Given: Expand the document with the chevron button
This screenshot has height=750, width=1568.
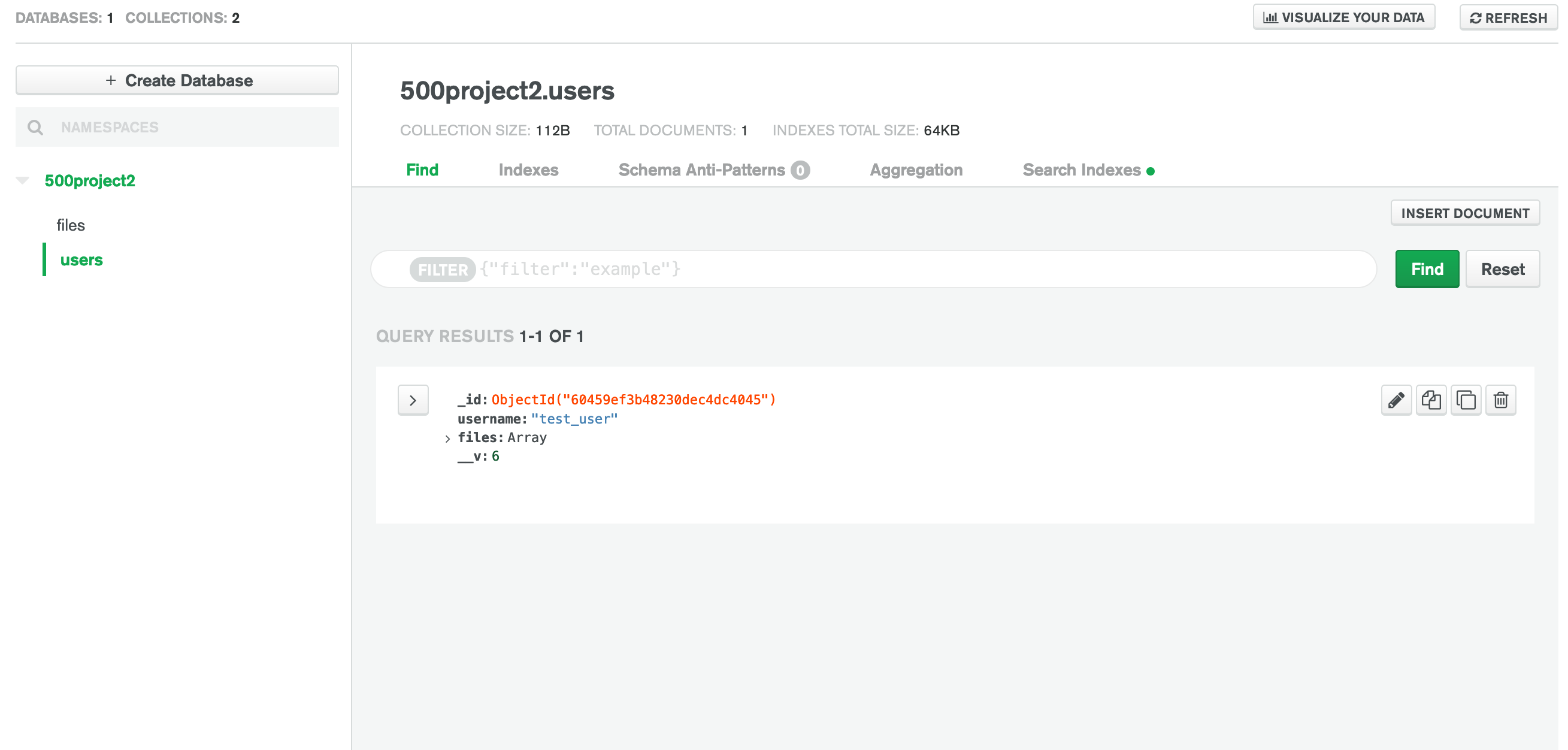Looking at the screenshot, I should pyautogui.click(x=413, y=400).
